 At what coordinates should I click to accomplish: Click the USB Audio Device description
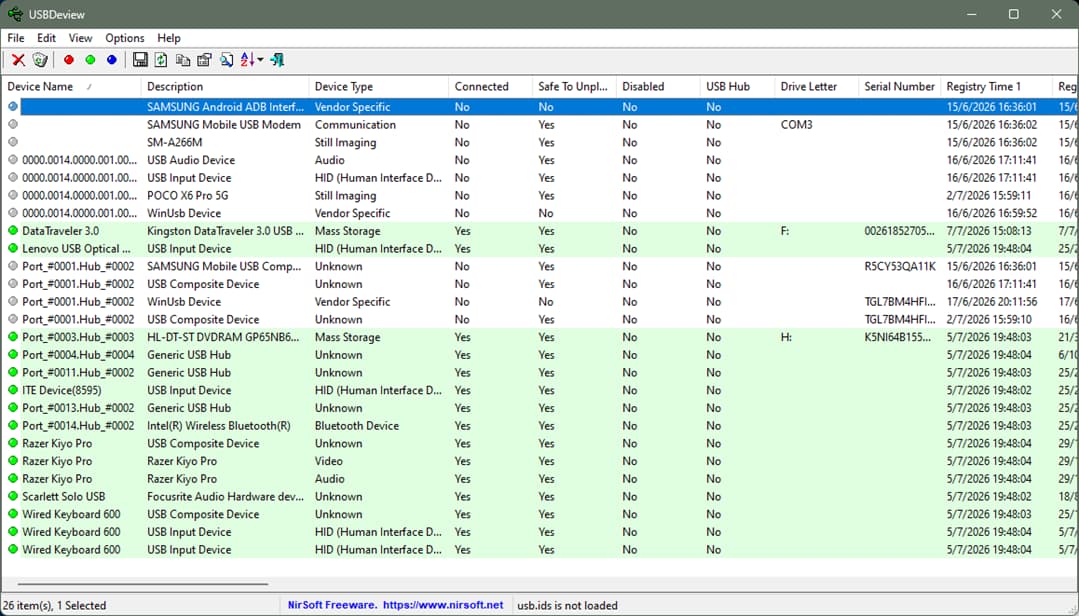point(191,160)
